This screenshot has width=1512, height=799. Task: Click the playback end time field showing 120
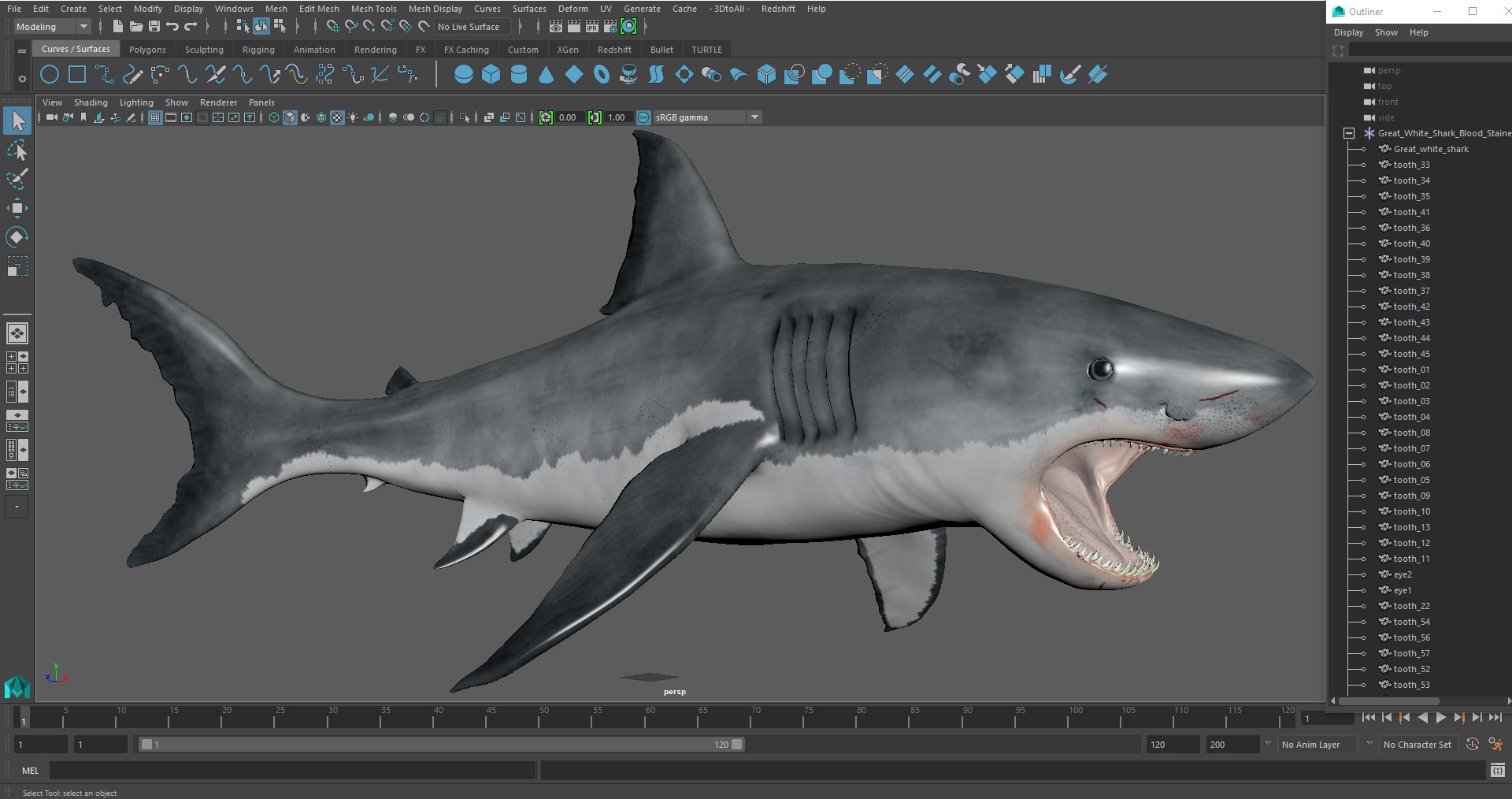(x=1173, y=745)
